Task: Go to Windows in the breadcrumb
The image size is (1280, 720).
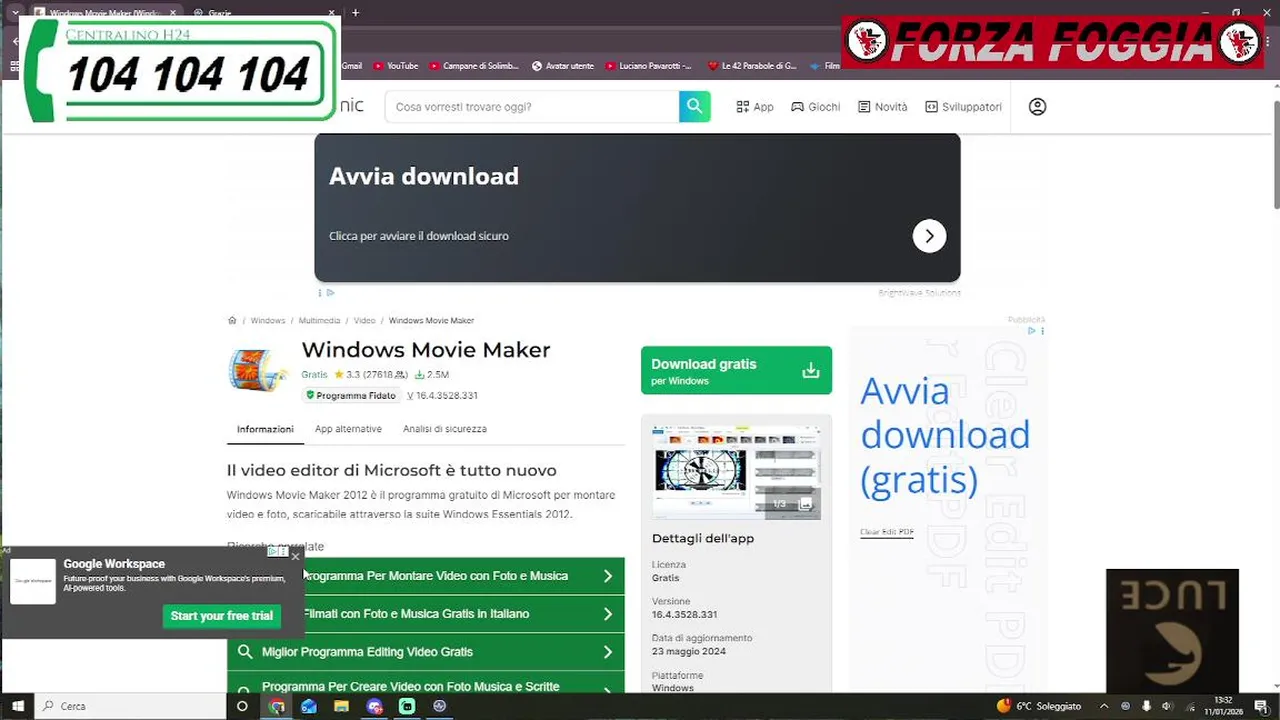Action: [268, 321]
